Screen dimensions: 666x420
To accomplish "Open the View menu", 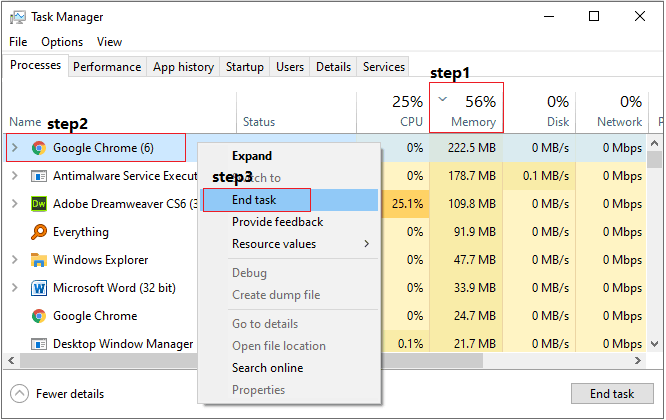I will [109, 42].
